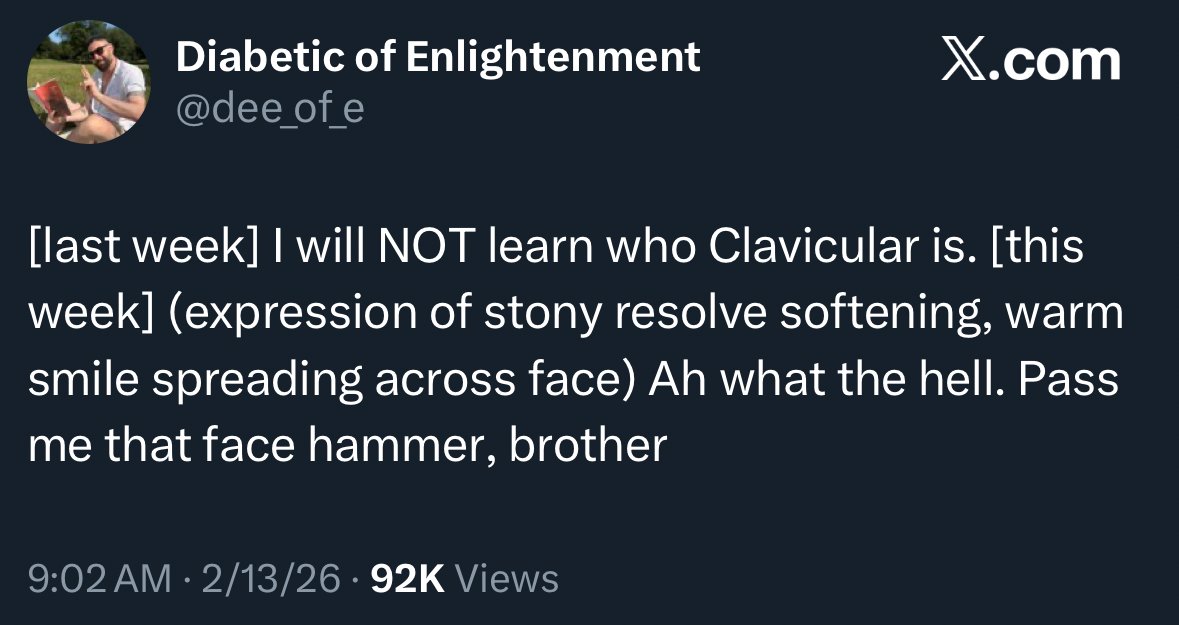Click the 92K view count number
The width and height of the screenshot is (1179, 625).
coord(407,578)
